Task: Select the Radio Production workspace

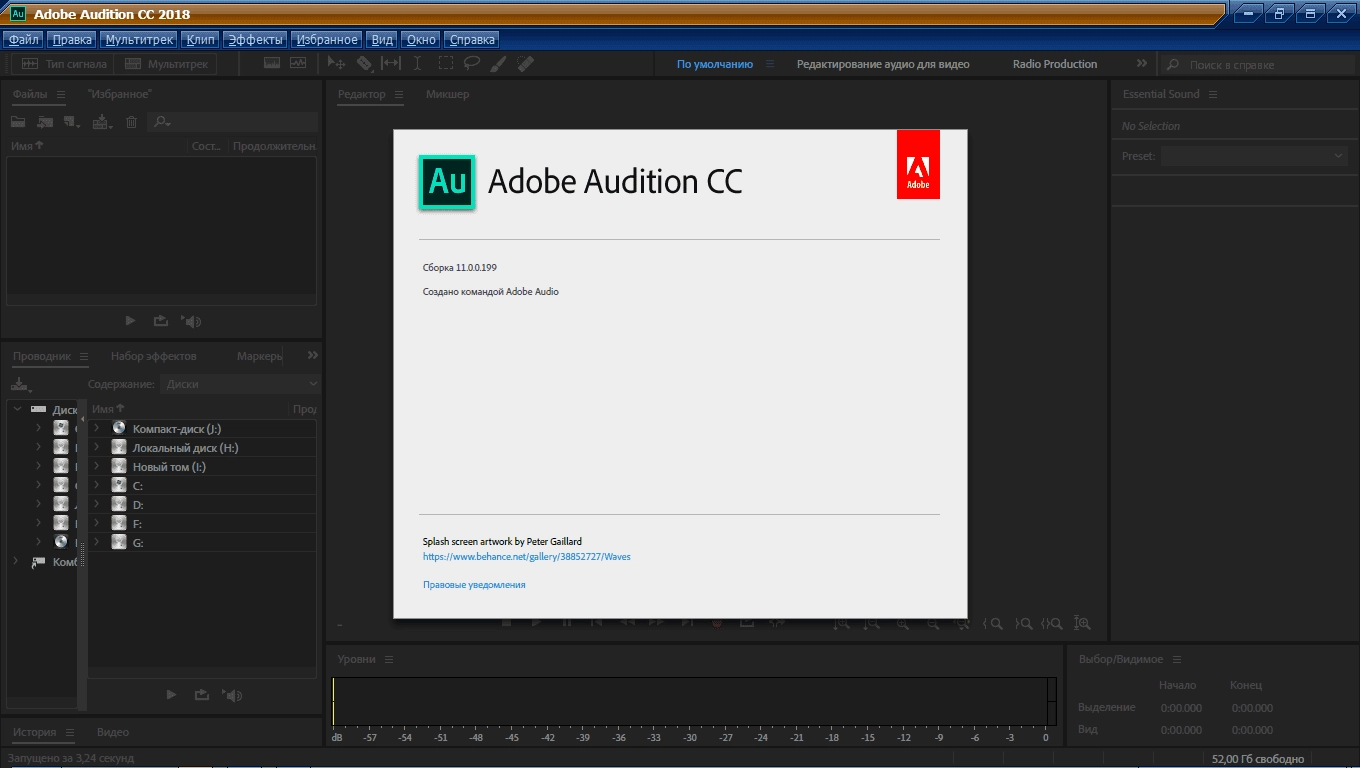Action: point(1055,64)
